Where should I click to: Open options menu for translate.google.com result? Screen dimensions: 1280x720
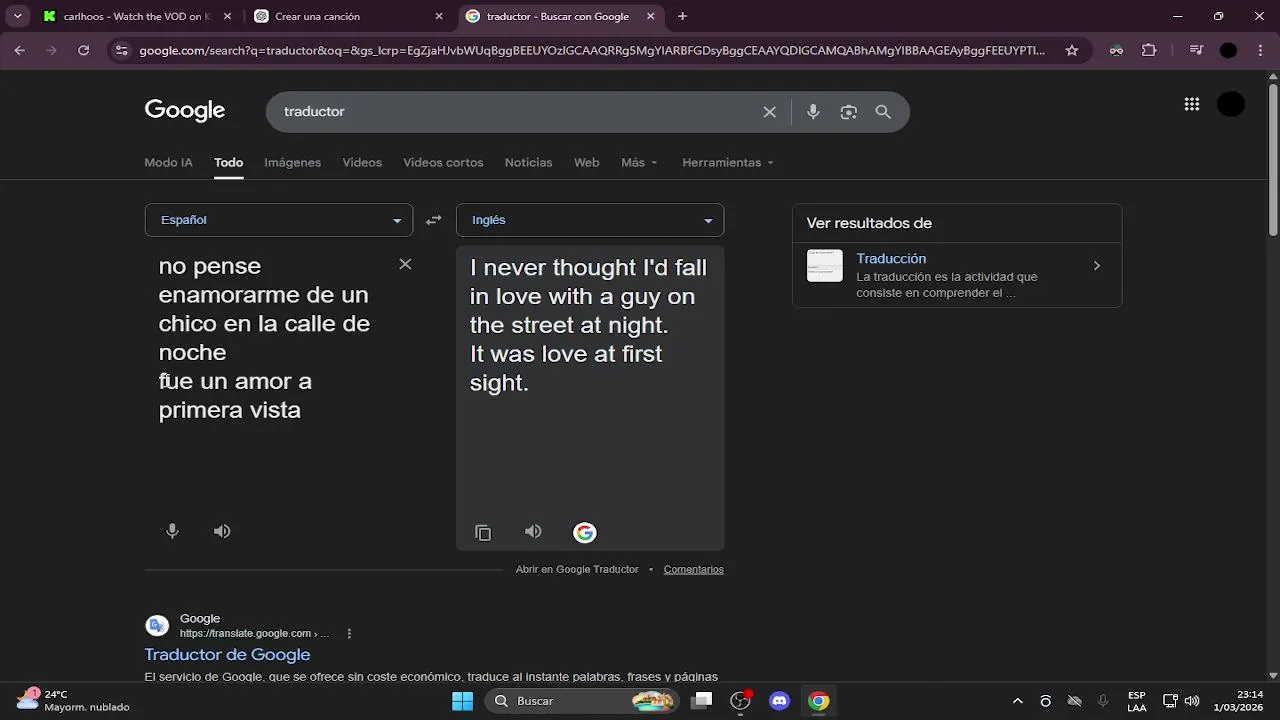pos(349,633)
